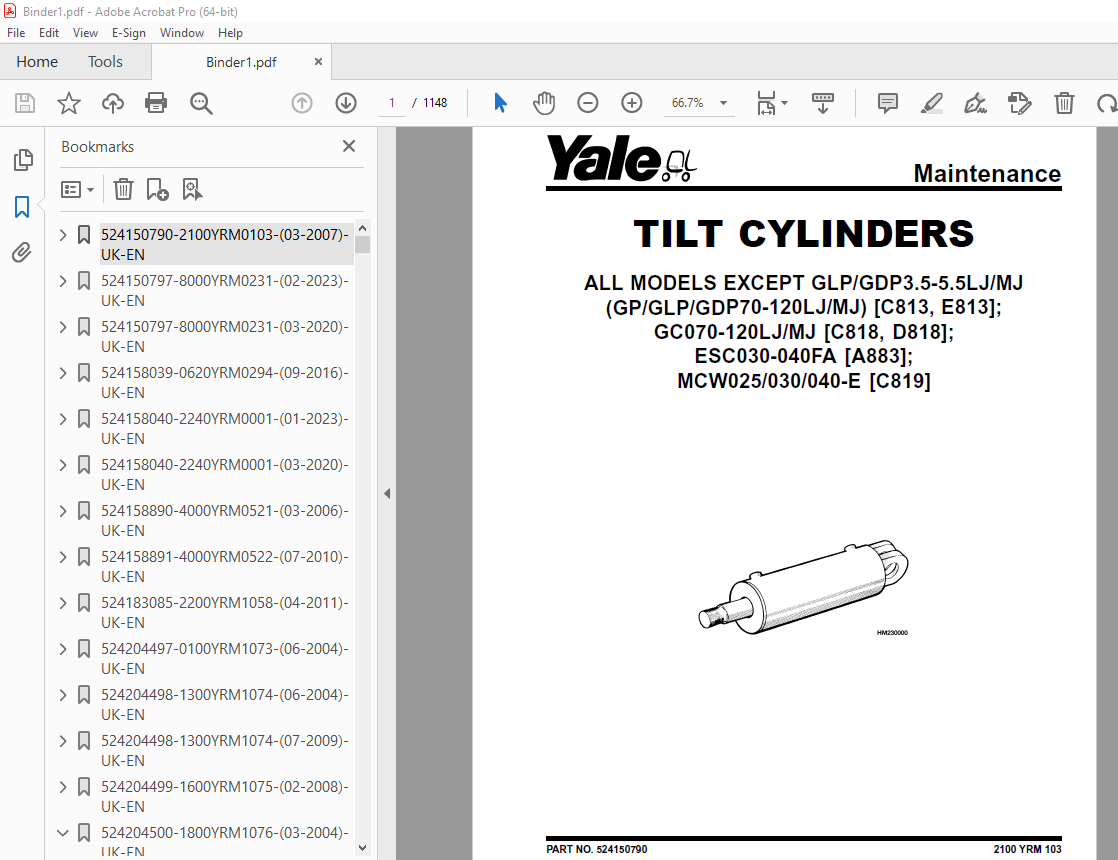Viewport: 1118px width, 860px height.
Task: Click the Save file icon
Action: click(25, 103)
